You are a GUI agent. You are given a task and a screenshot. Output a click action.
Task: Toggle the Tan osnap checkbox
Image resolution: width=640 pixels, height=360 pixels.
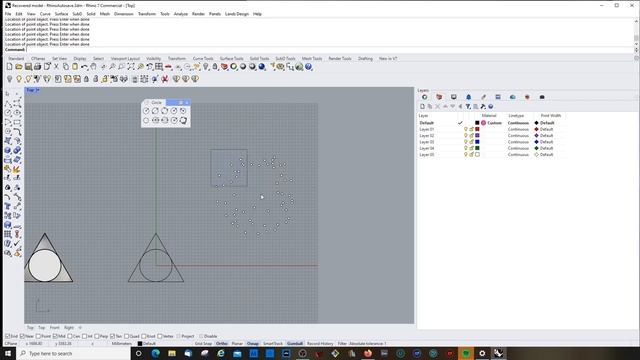[113, 336]
